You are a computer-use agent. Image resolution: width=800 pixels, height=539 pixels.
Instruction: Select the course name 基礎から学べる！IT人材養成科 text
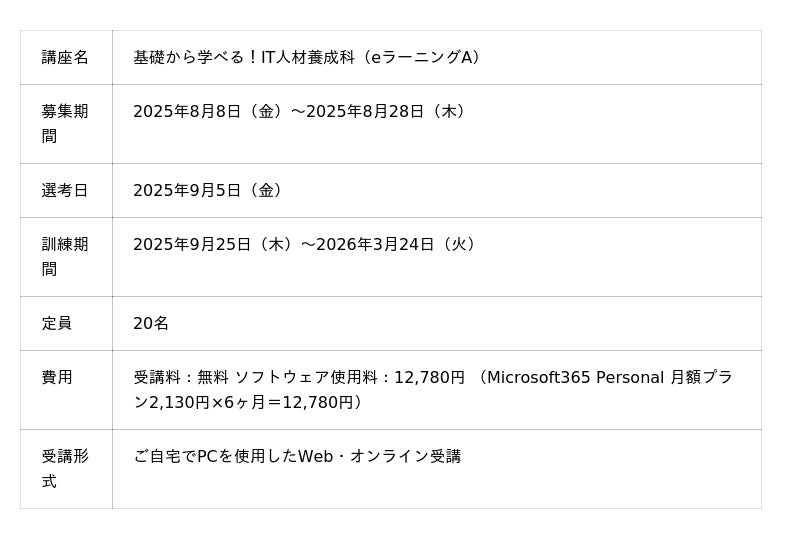244,58
